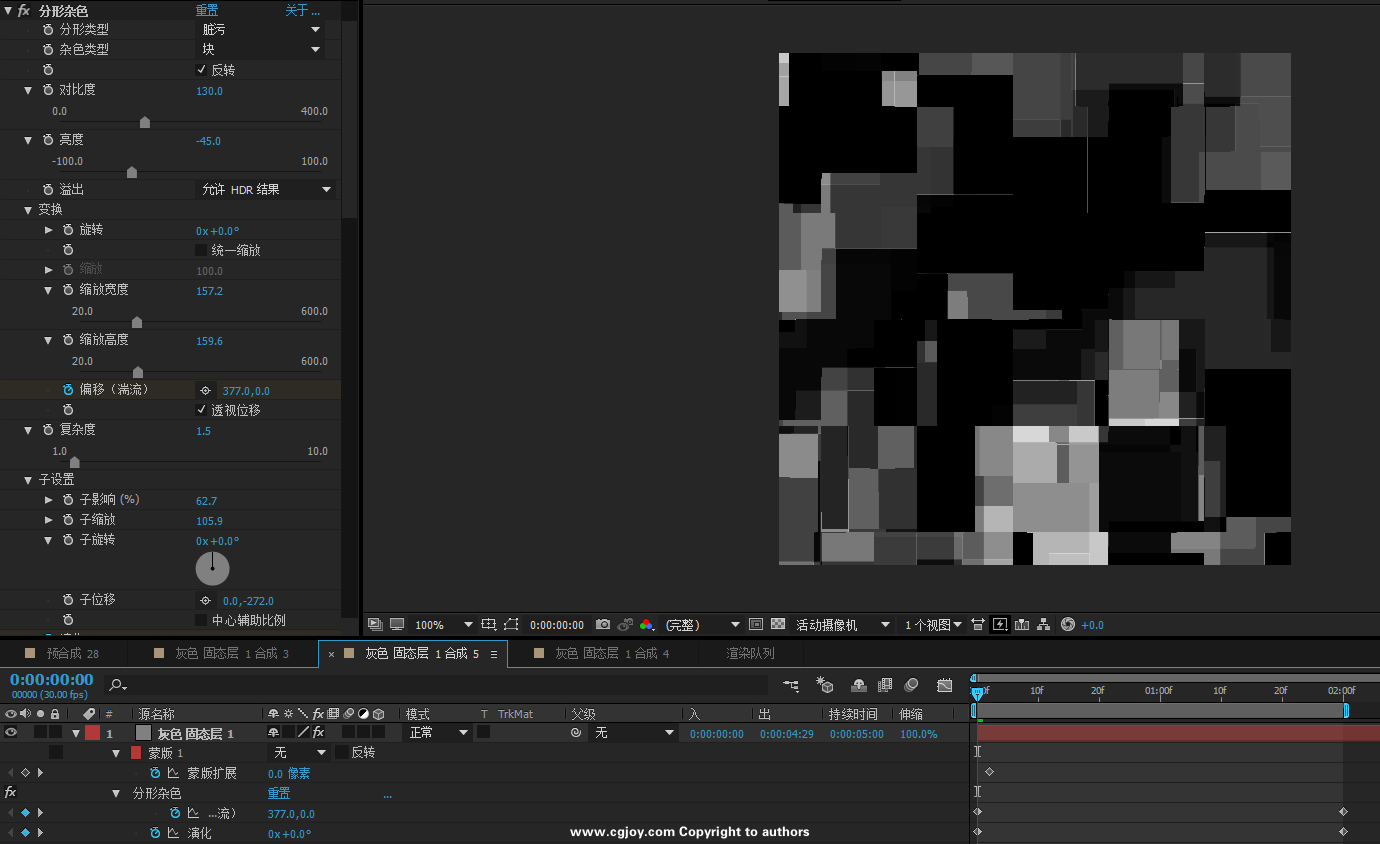Toggle the 透视位移 checkbox
The image size is (1380, 844).
tap(201, 410)
